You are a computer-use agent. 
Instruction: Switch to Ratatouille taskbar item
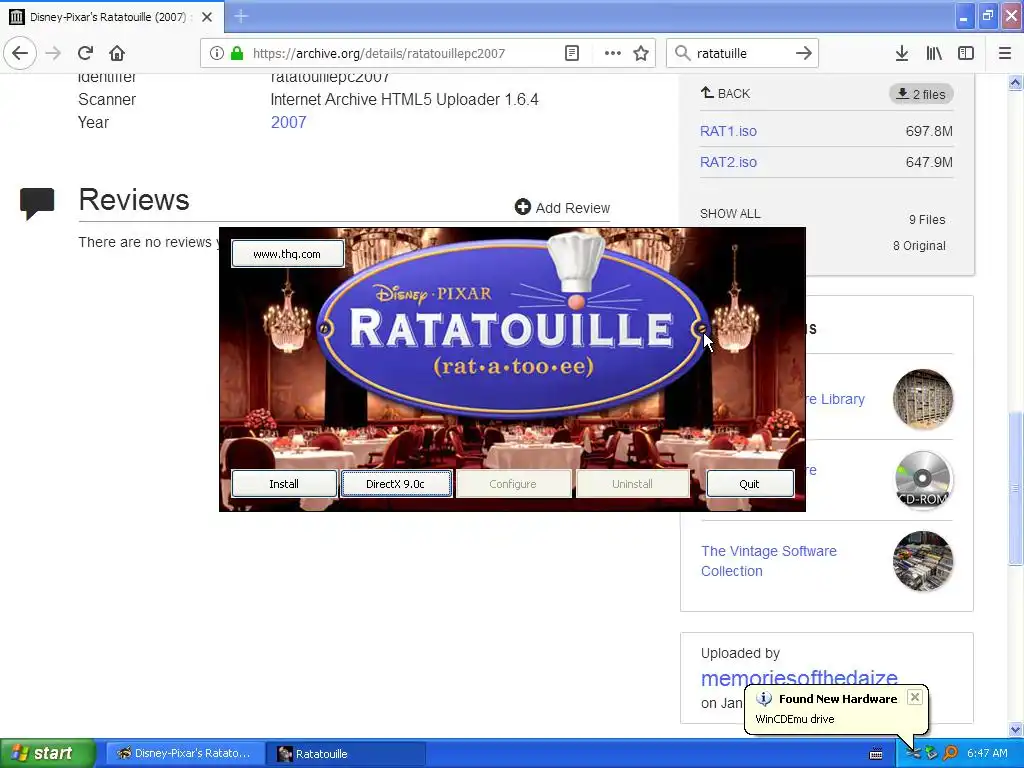tap(346, 753)
